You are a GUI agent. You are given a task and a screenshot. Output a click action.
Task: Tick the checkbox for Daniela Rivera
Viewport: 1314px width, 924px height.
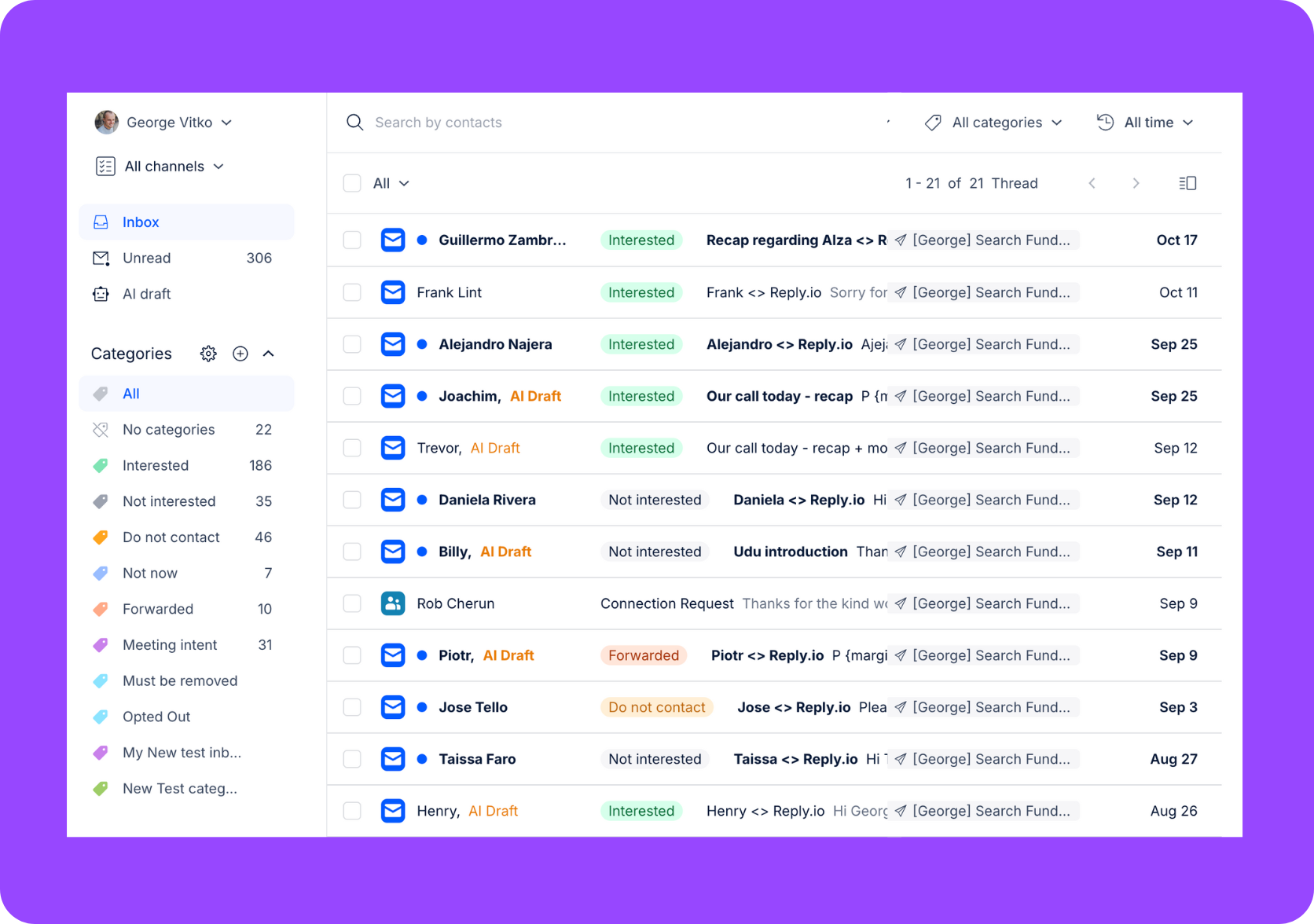point(352,500)
